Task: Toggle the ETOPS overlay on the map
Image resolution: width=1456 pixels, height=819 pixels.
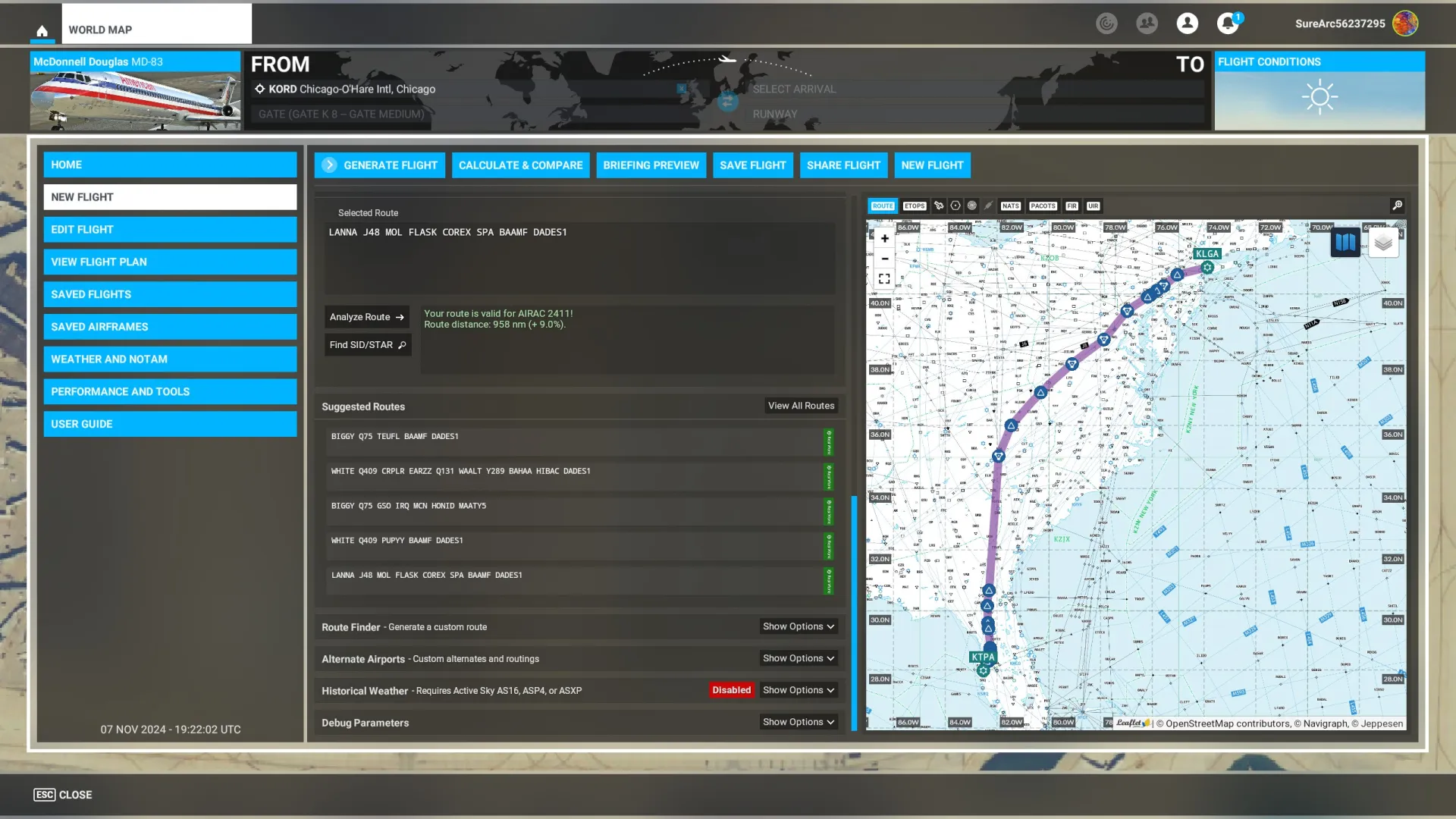Action: (x=914, y=206)
